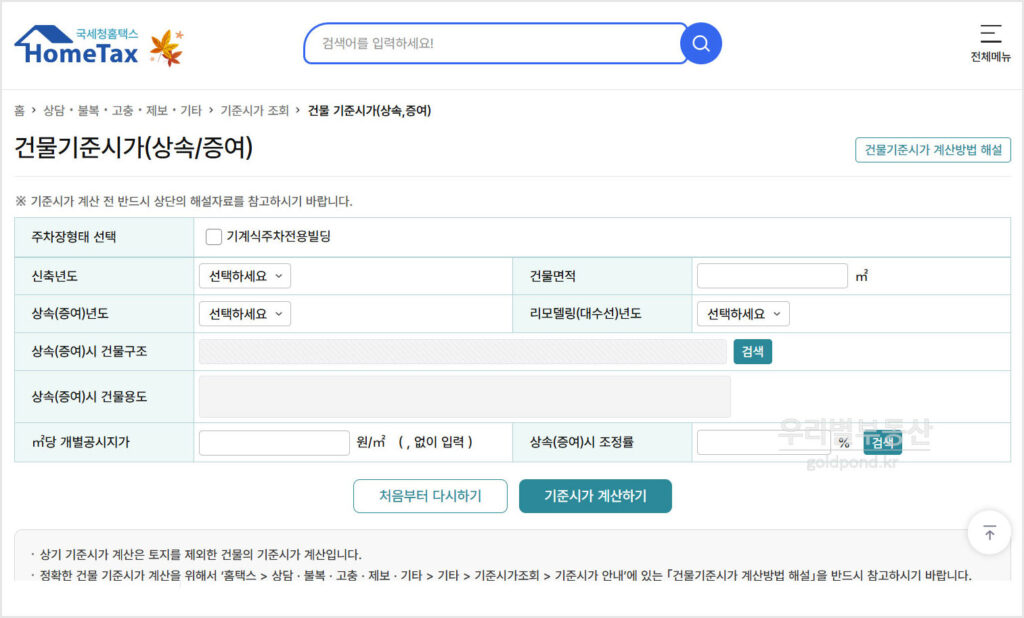Click the 건물기준시가(상속/증여) page heading

pos(133,147)
